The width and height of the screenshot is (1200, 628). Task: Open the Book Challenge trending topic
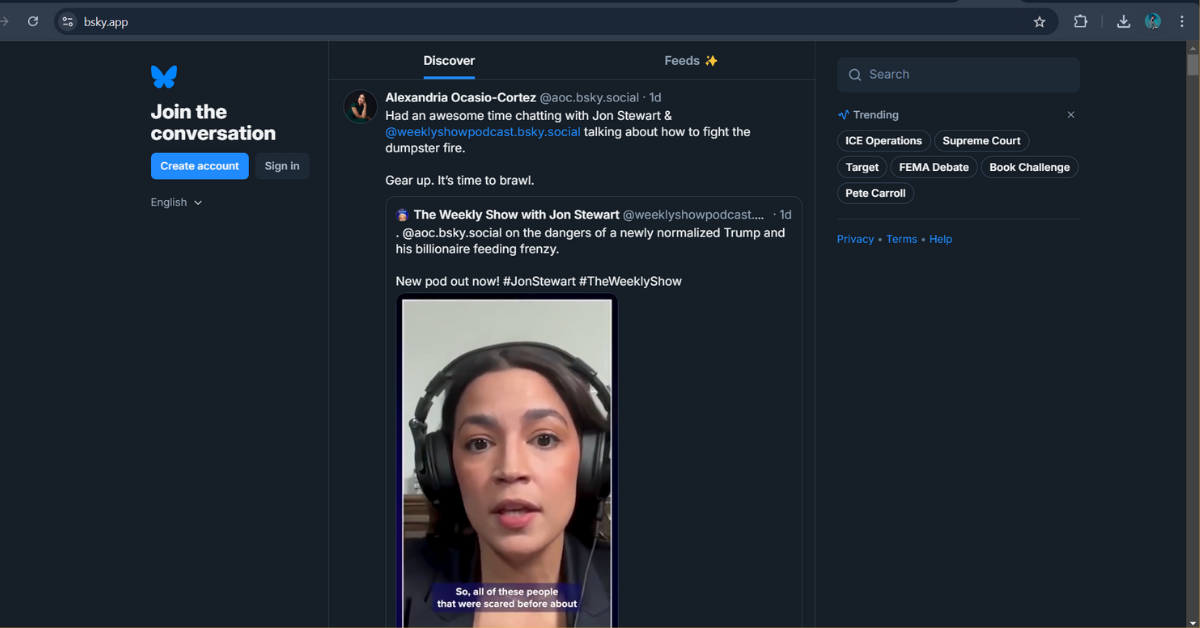click(1029, 167)
